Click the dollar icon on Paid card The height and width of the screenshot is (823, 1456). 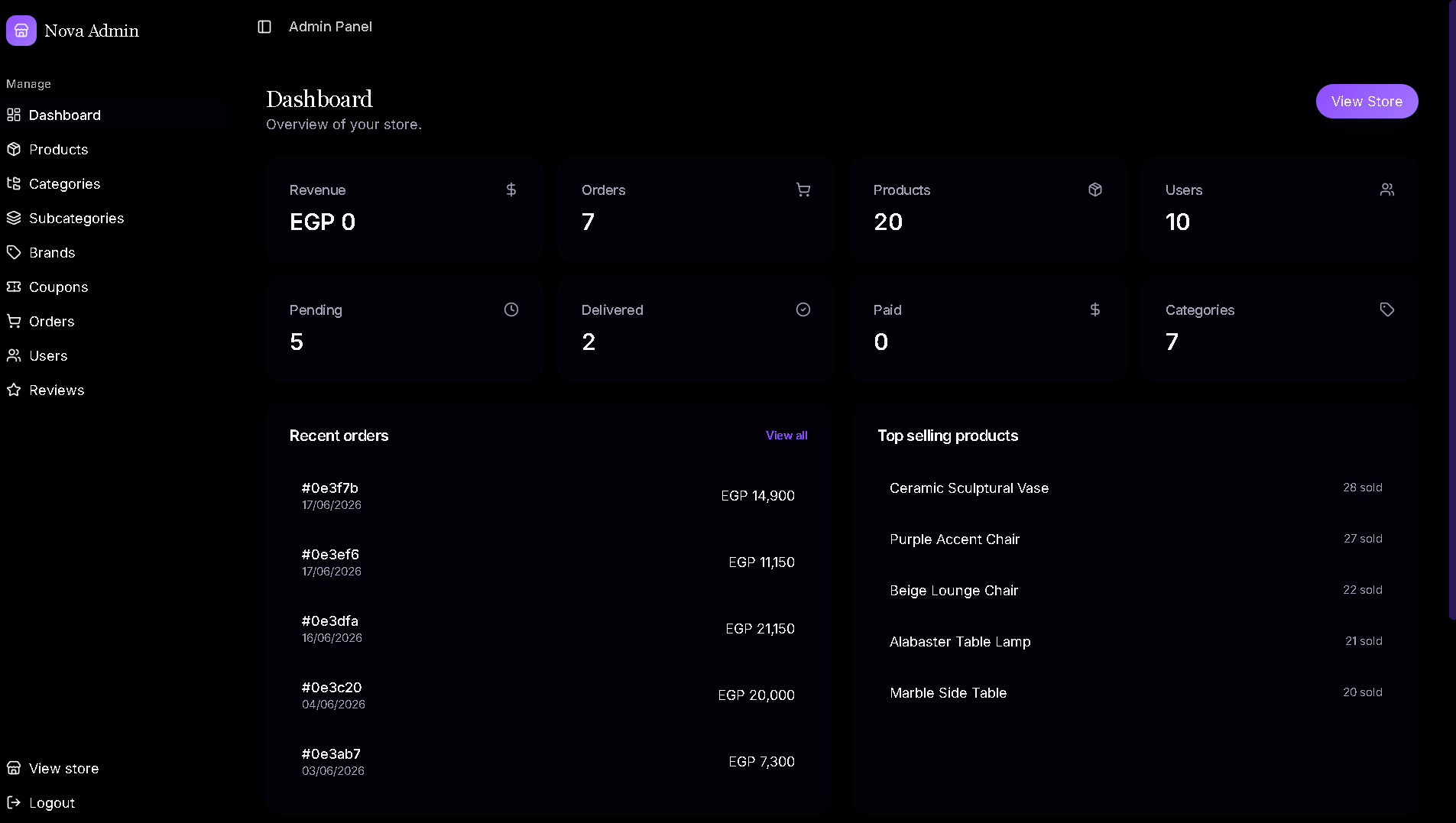1095,309
